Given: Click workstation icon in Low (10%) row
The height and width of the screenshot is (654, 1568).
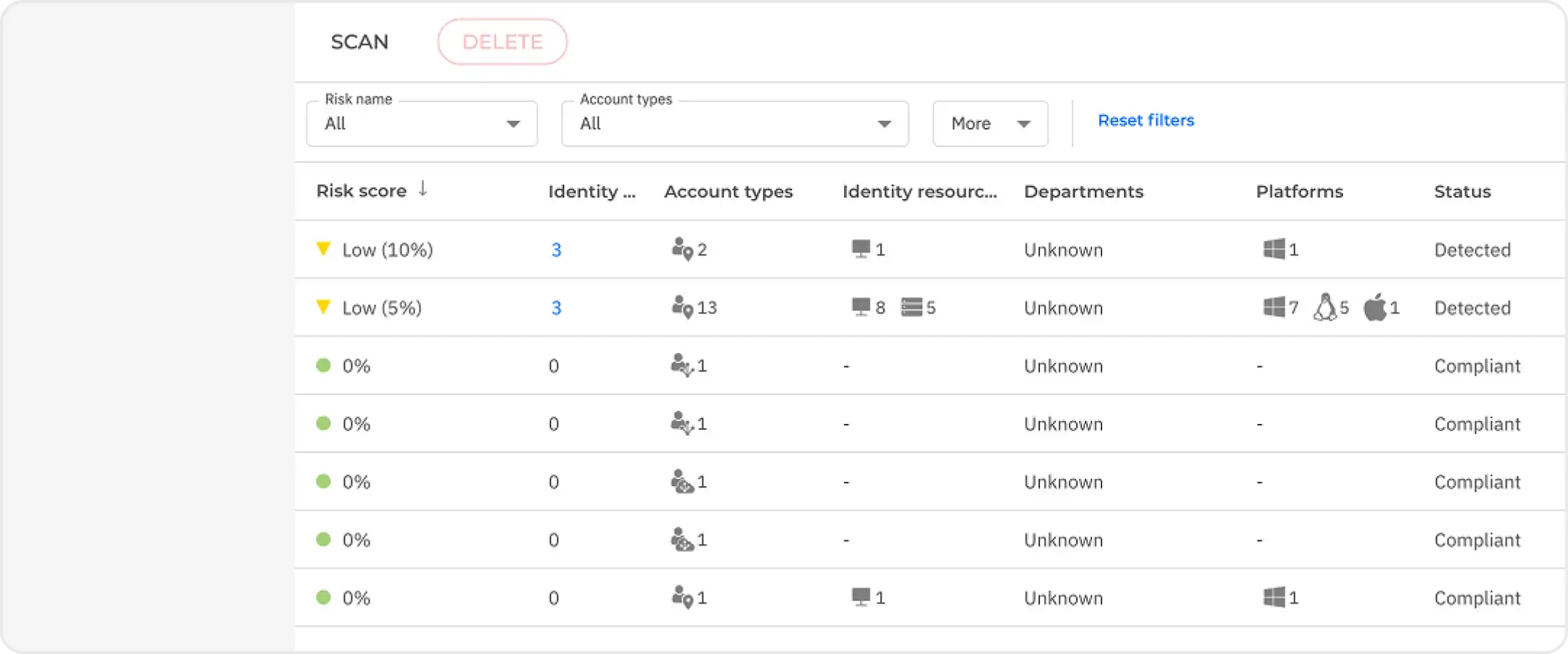Looking at the screenshot, I should pyautogui.click(x=861, y=249).
